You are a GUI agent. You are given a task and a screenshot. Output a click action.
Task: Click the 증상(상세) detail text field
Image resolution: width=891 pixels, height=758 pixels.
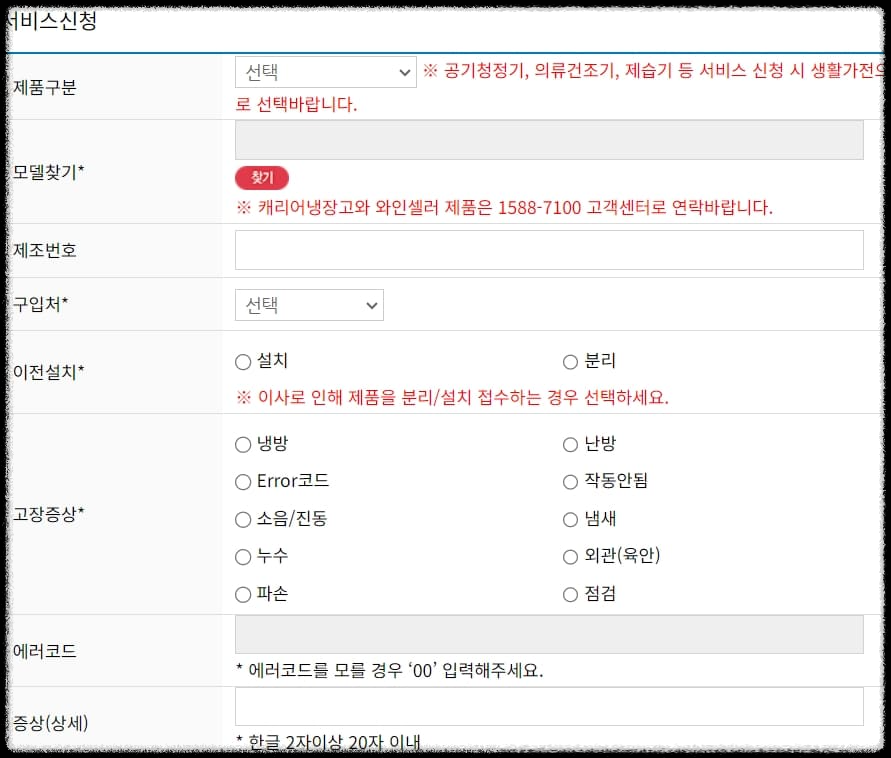[549, 706]
